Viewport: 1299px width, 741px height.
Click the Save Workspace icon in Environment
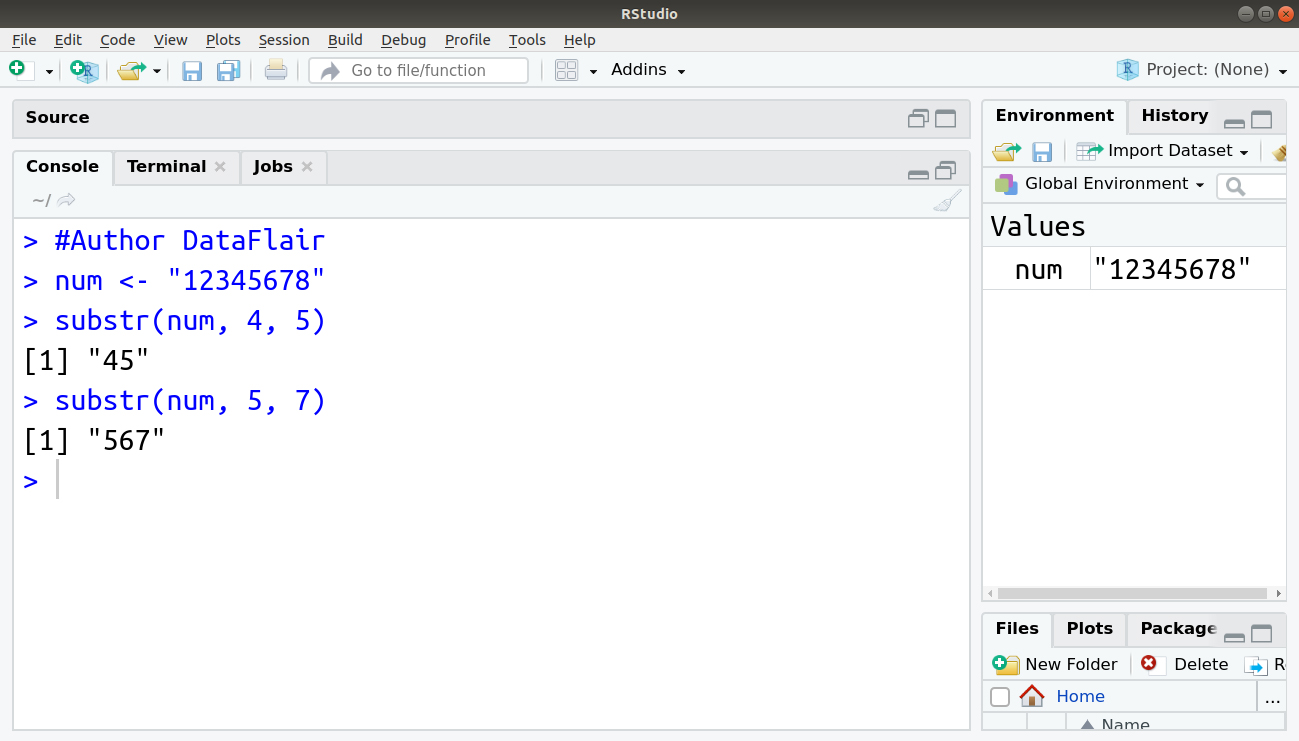point(1042,151)
